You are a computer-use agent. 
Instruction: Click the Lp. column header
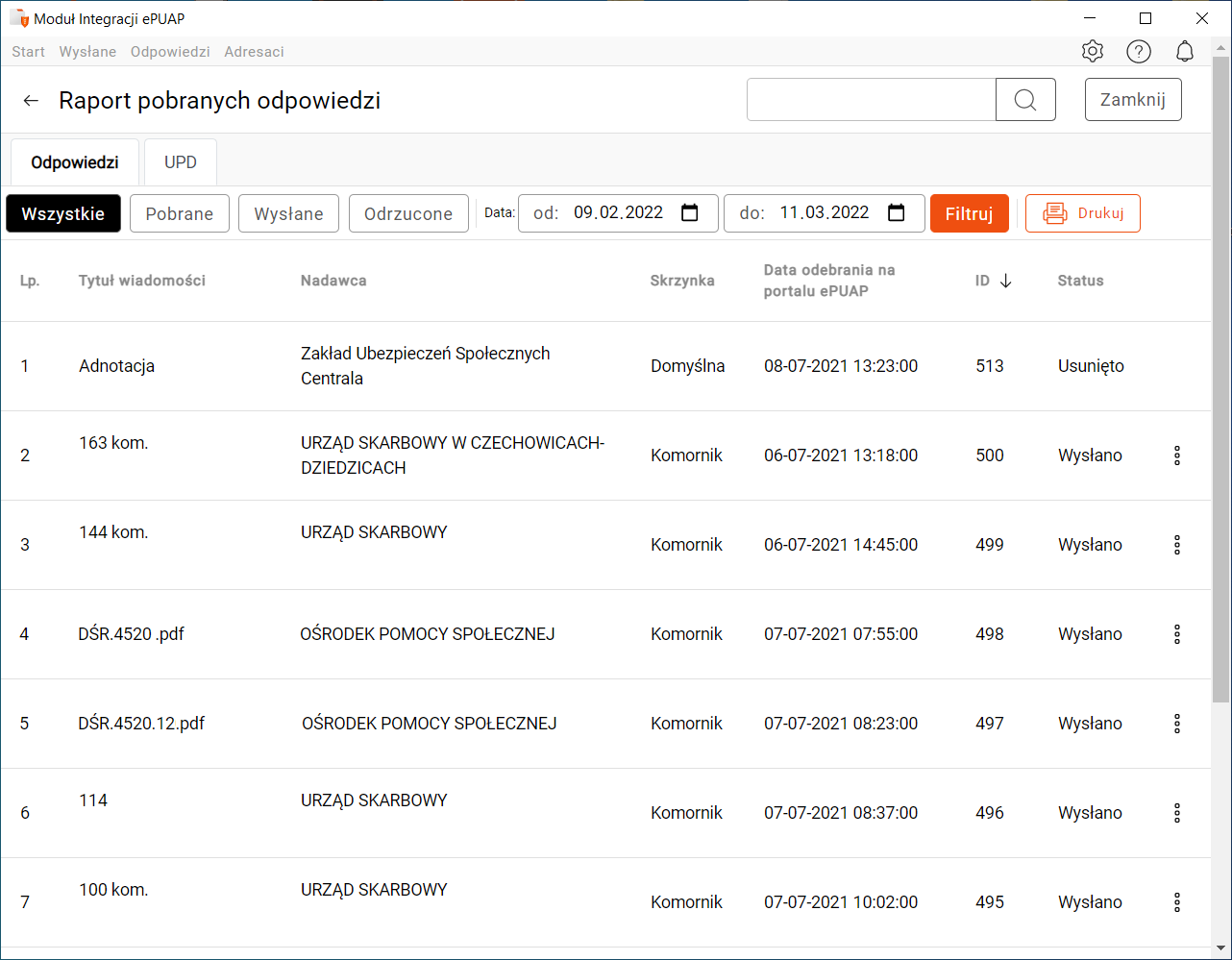(x=30, y=281)
